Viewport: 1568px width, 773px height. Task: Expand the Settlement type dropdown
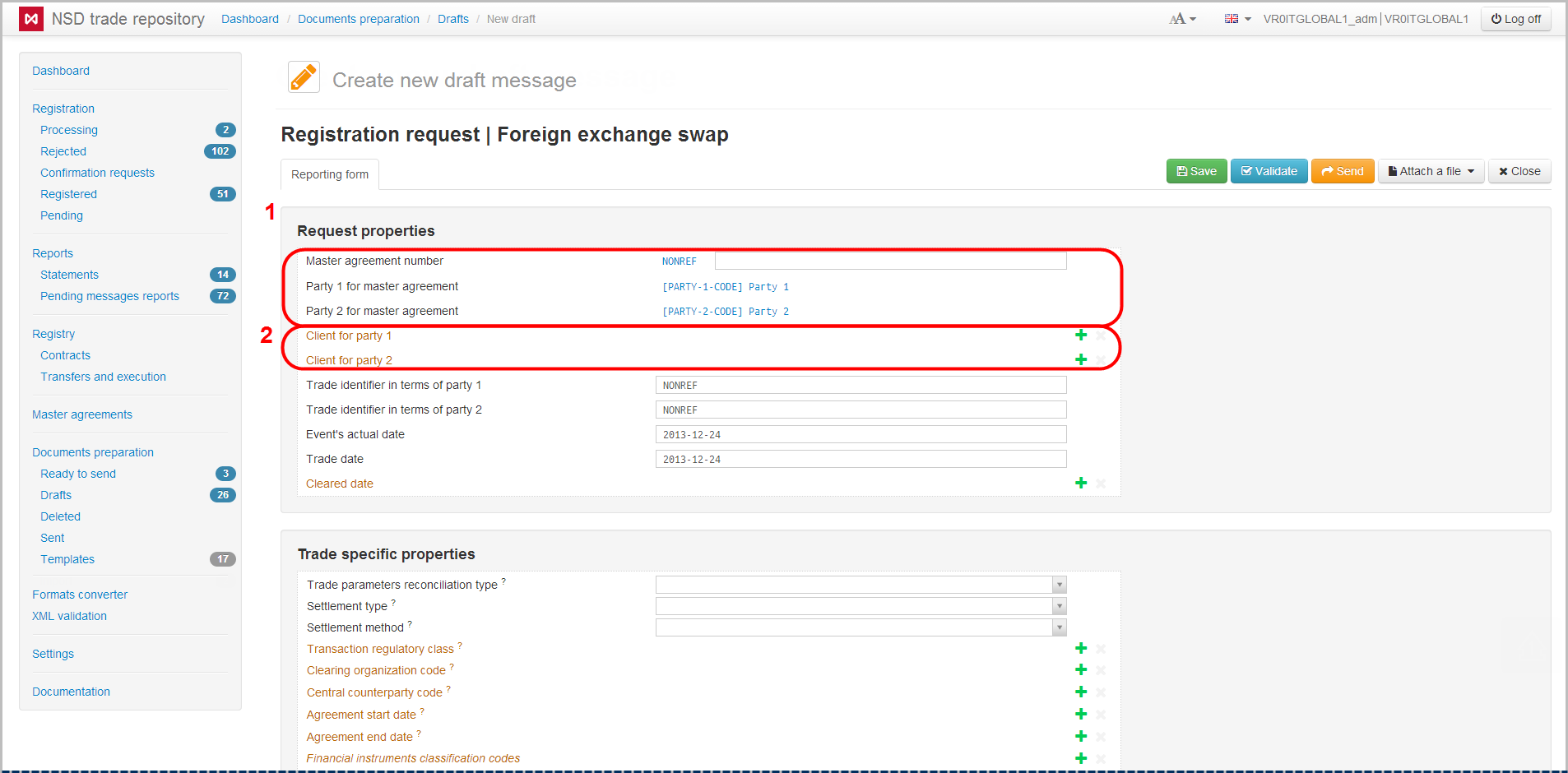coord(1059,606)
